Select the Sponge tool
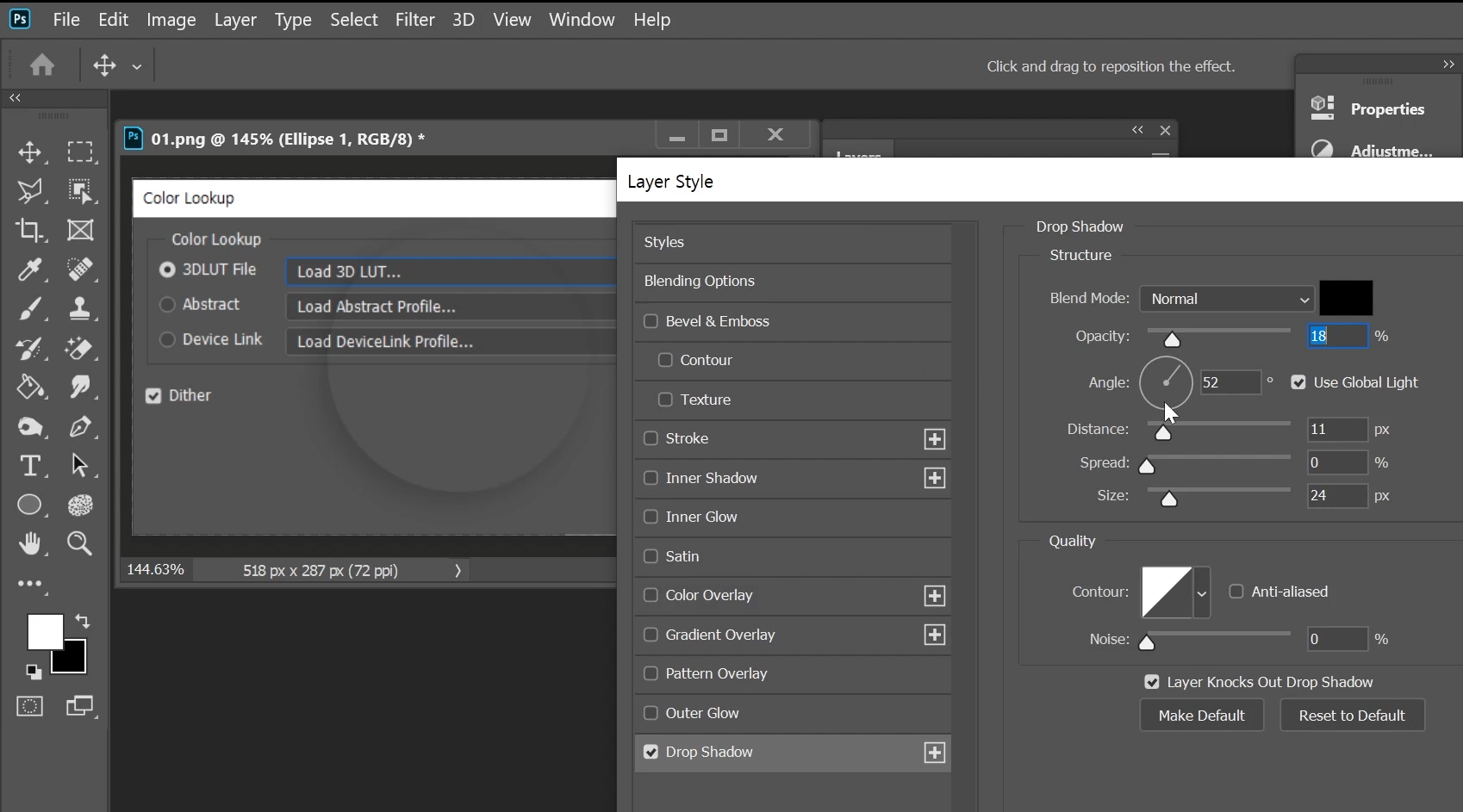 (30, 426)
